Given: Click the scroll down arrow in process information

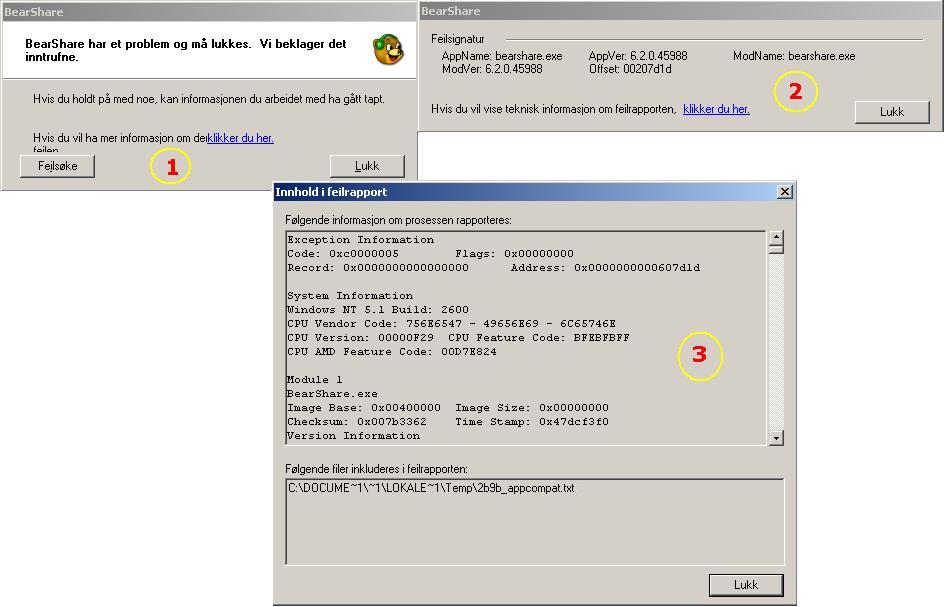Looking at the screenshot, I should coord(776,438).
